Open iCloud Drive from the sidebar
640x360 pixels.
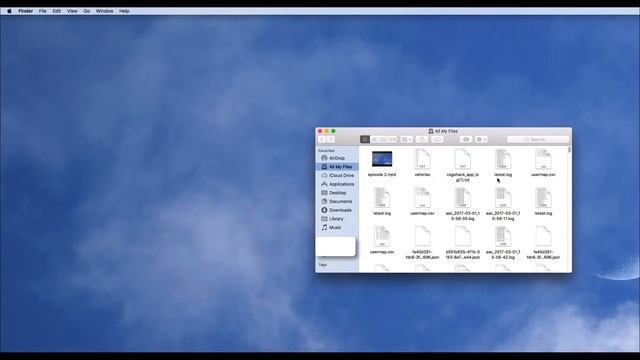click(337, 176)
